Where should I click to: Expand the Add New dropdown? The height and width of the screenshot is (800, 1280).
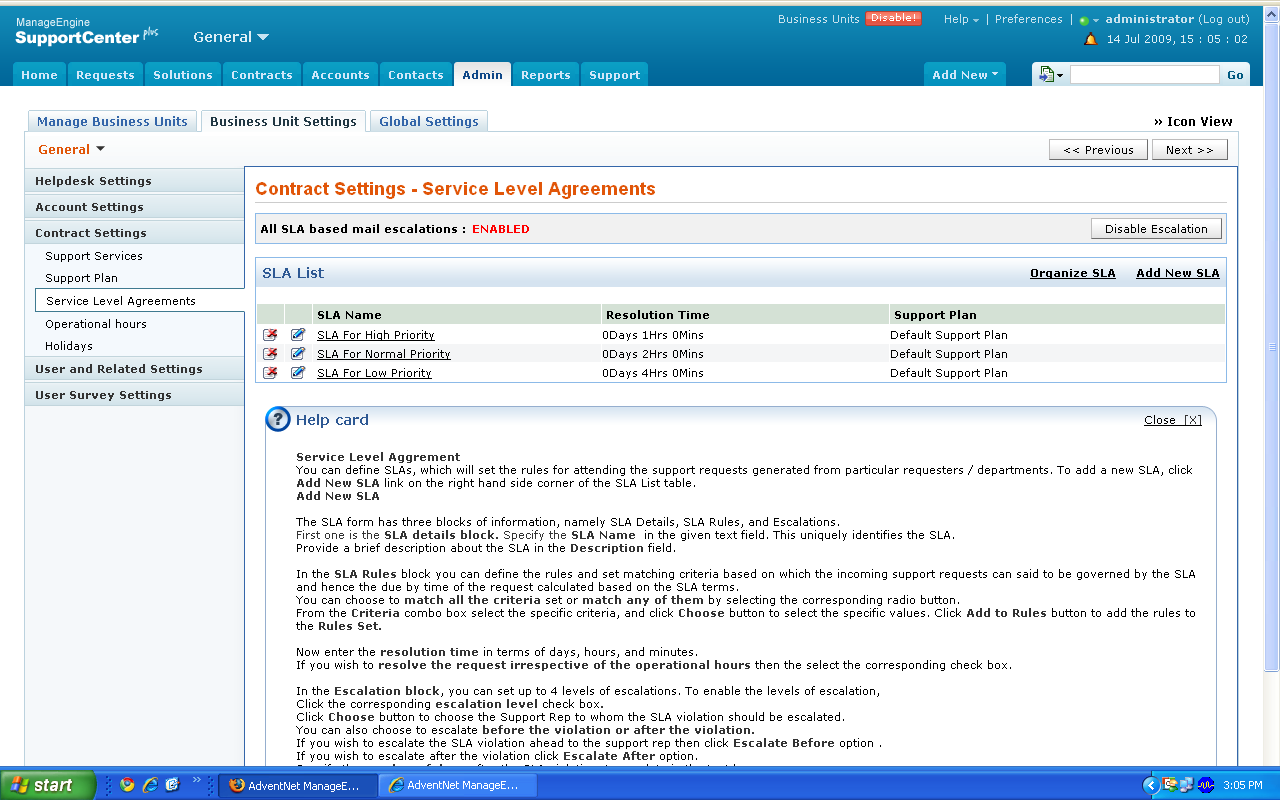click(x=966, y=75)
